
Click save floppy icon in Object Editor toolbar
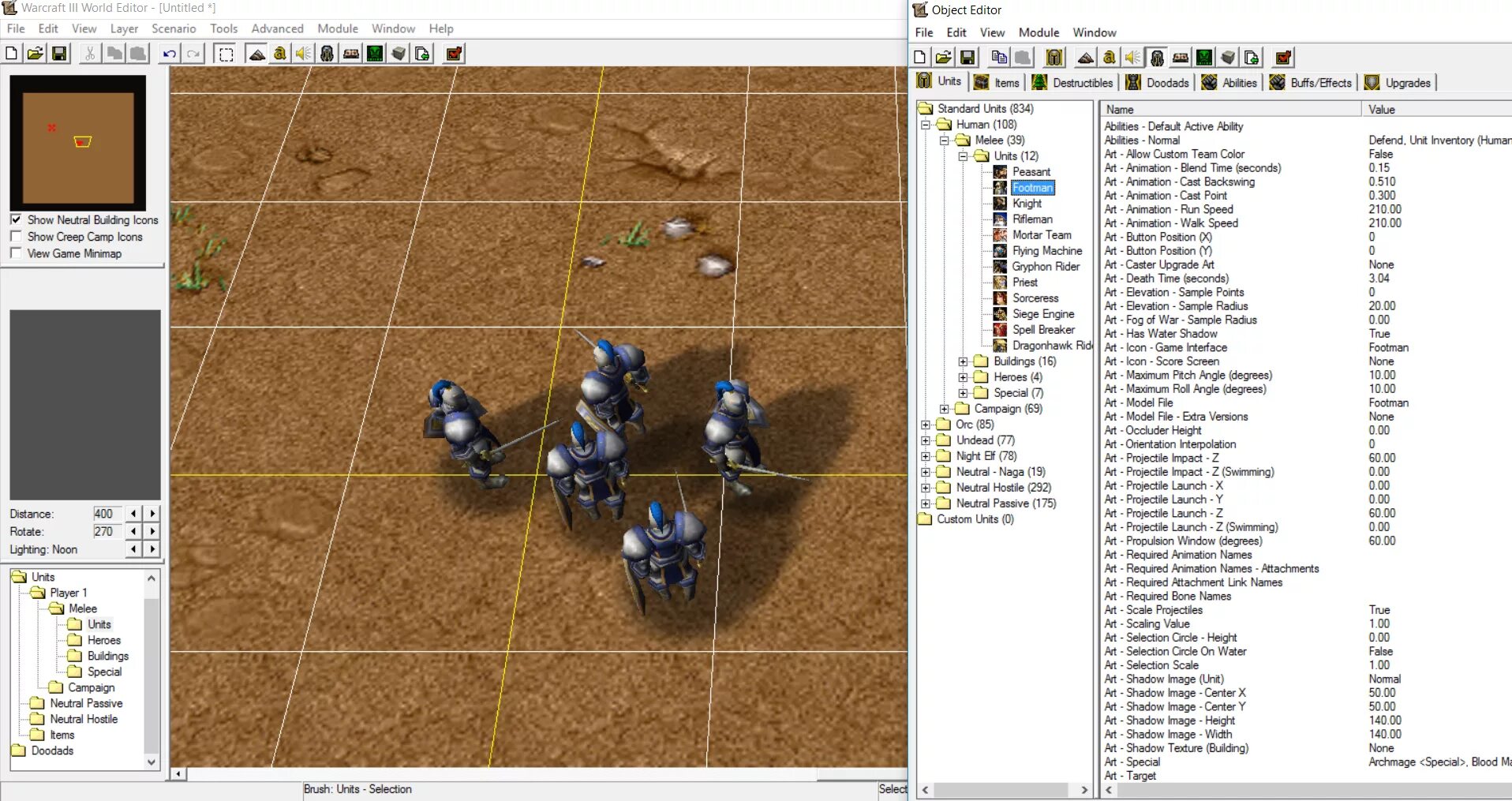tap(967, 57)
